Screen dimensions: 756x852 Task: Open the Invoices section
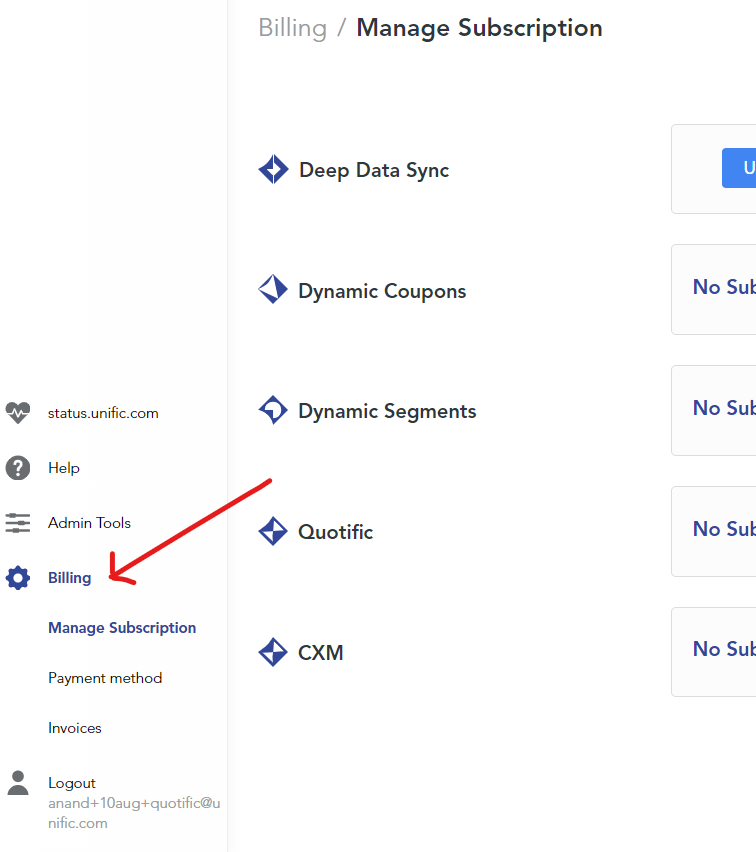coord(74,728)
